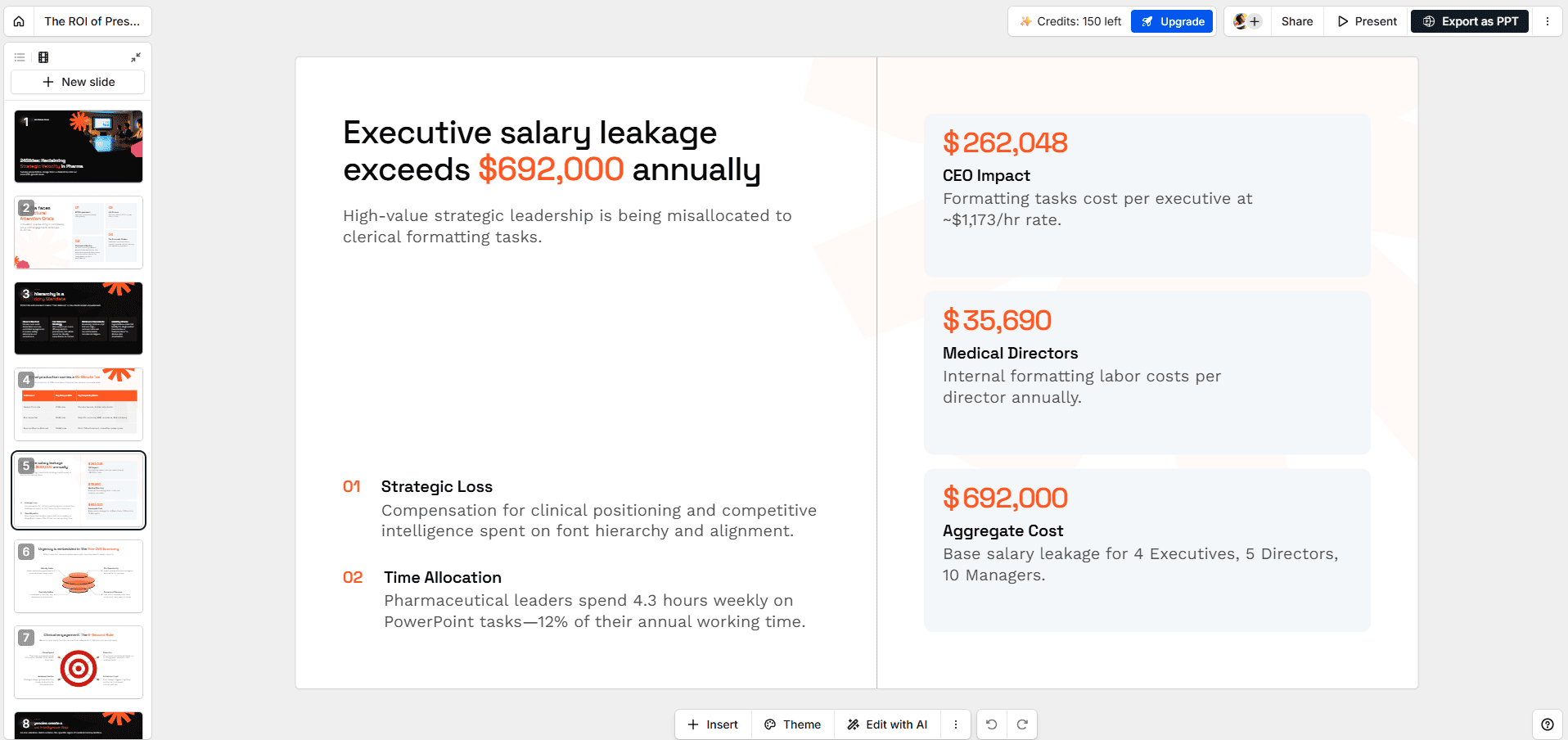
Task: Start the Present mode
Action: tap(1367, 21)
